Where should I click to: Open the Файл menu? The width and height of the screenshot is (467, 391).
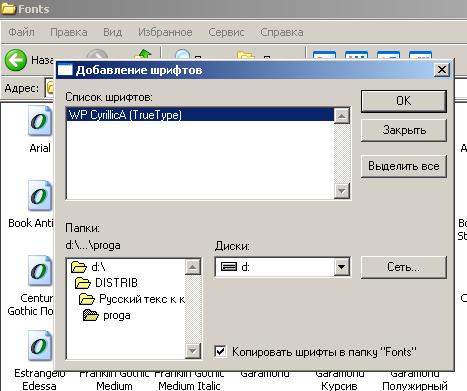21,32
